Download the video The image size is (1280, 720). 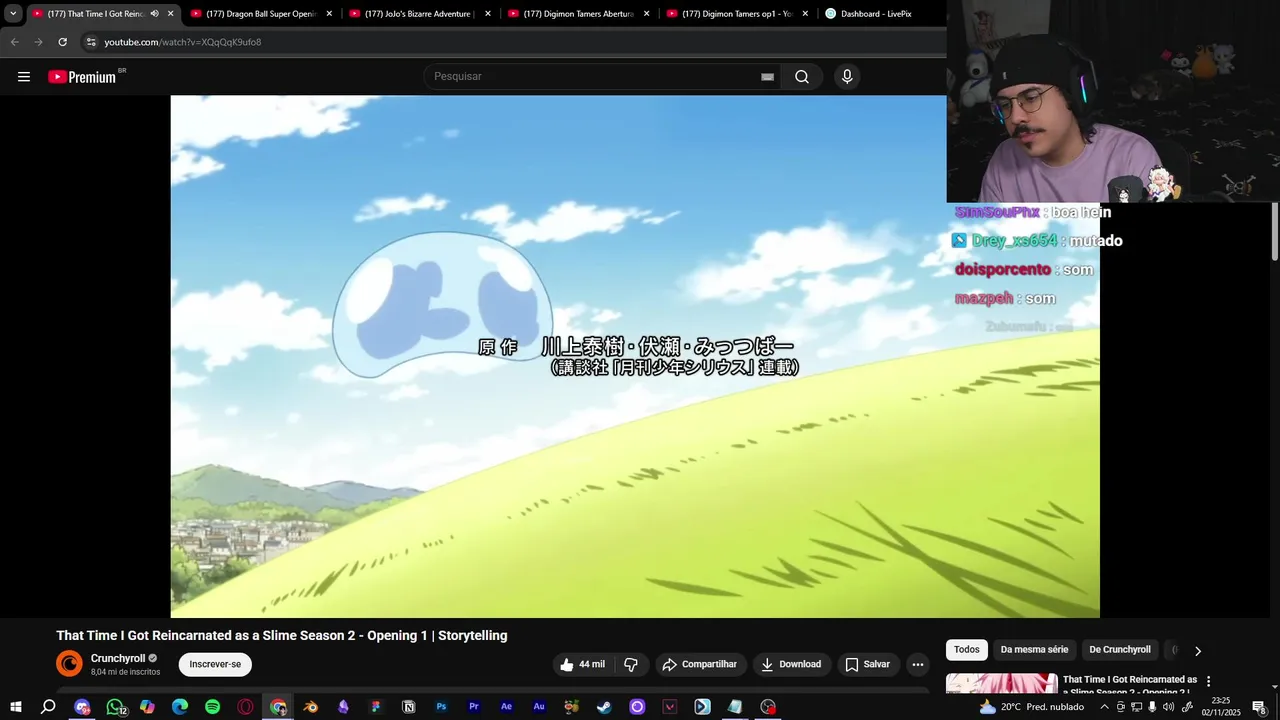[790, 664]
